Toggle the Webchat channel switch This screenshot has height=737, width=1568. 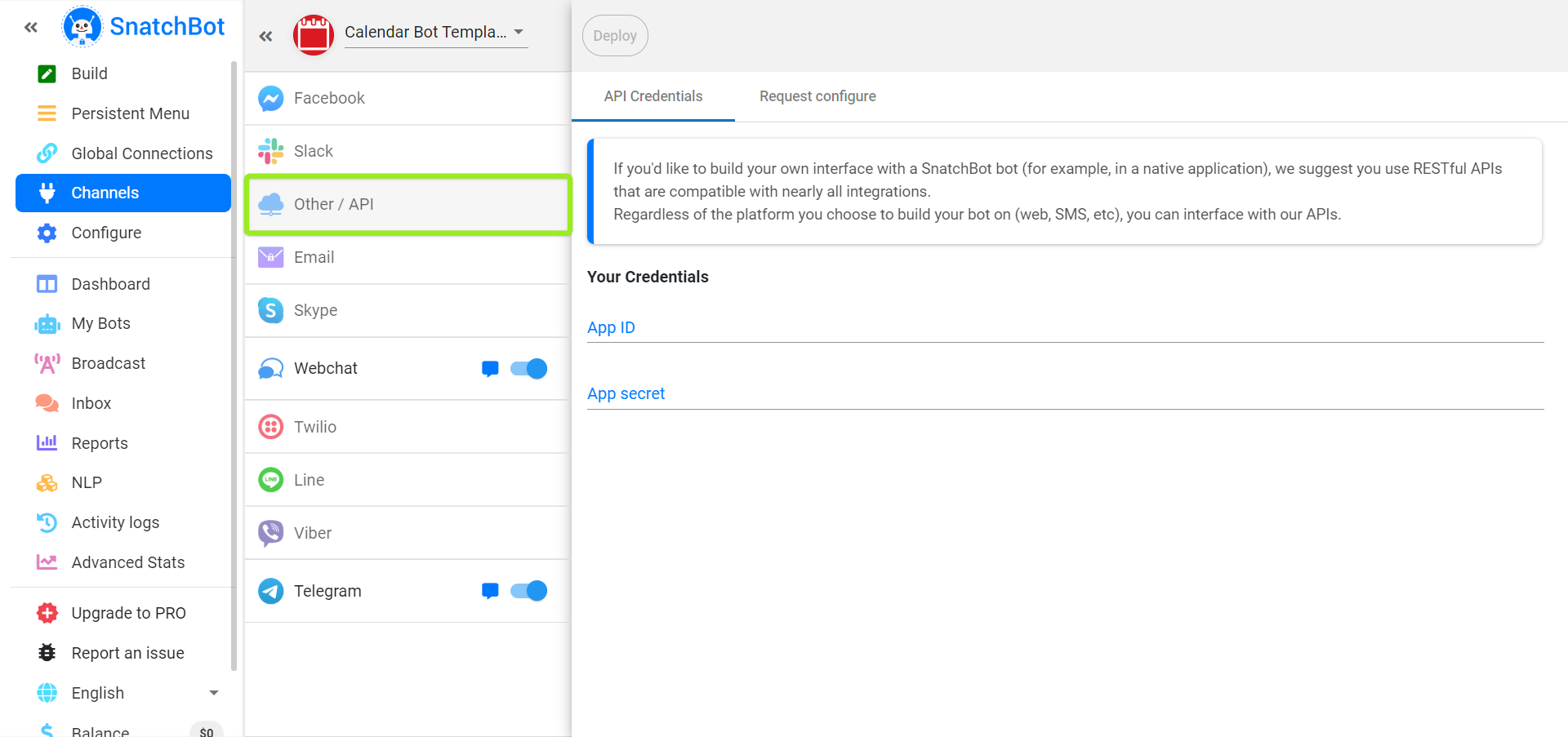click(528, 369)
